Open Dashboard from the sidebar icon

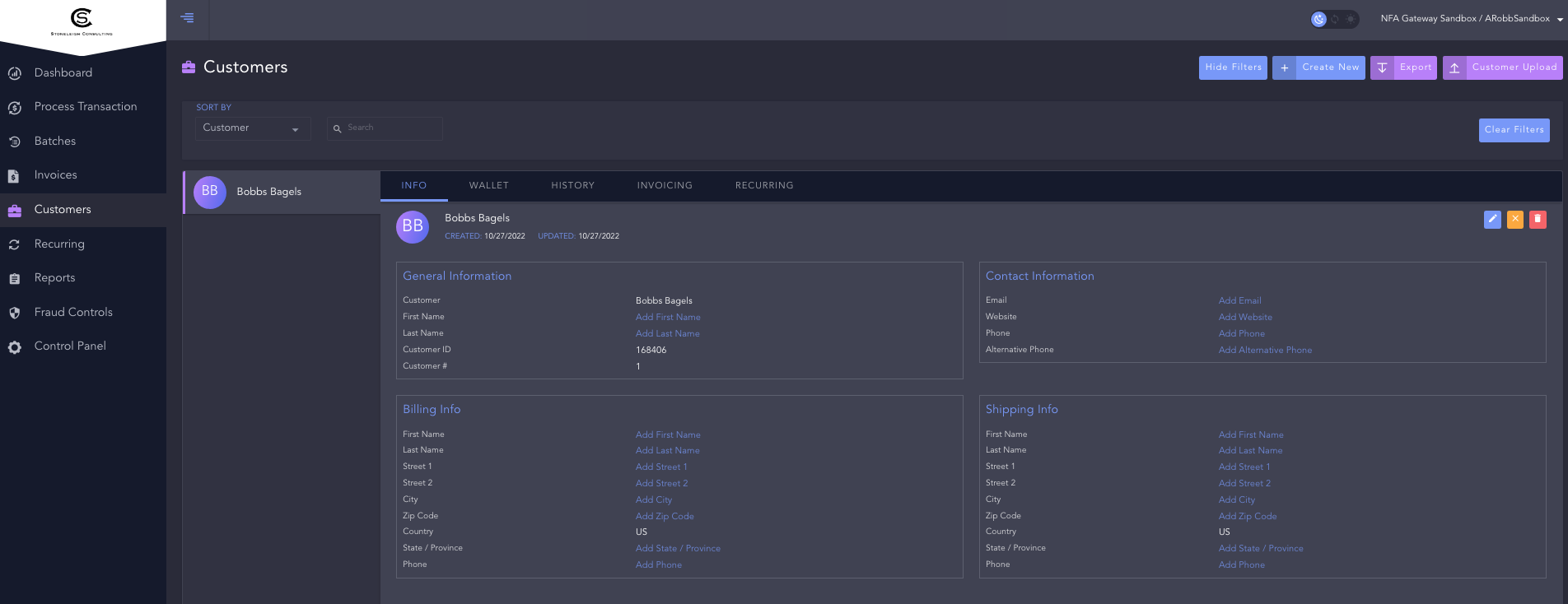point(15,73)
